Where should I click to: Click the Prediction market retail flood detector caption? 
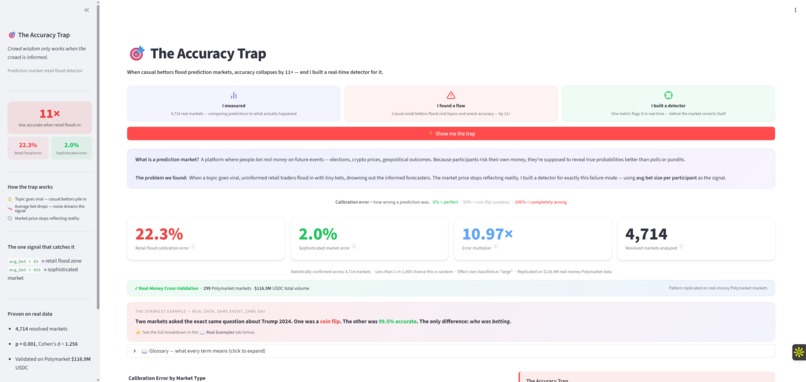pos(45,70)
